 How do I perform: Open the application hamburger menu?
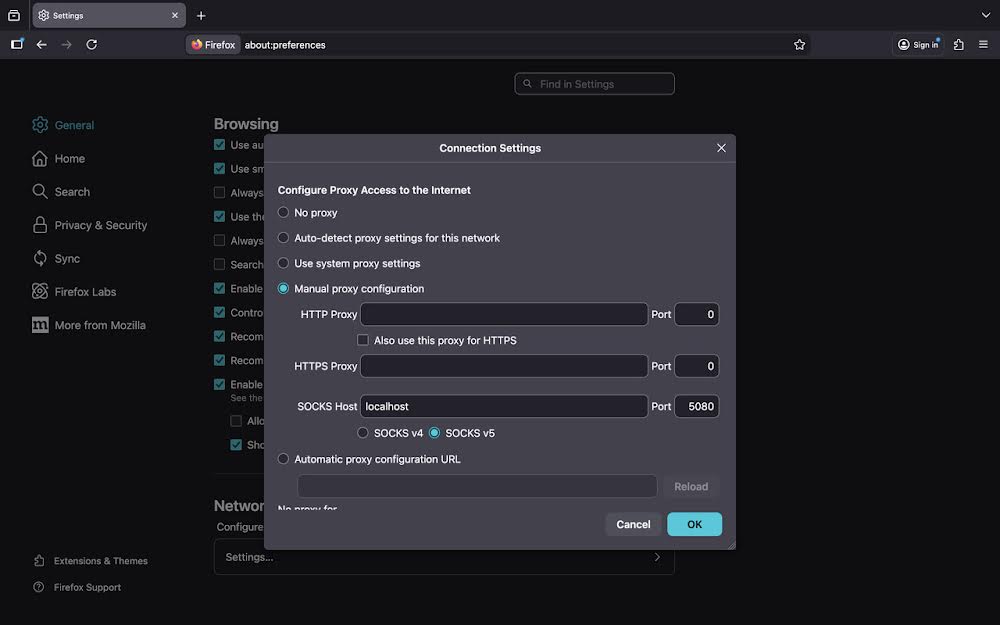(984, 44)
